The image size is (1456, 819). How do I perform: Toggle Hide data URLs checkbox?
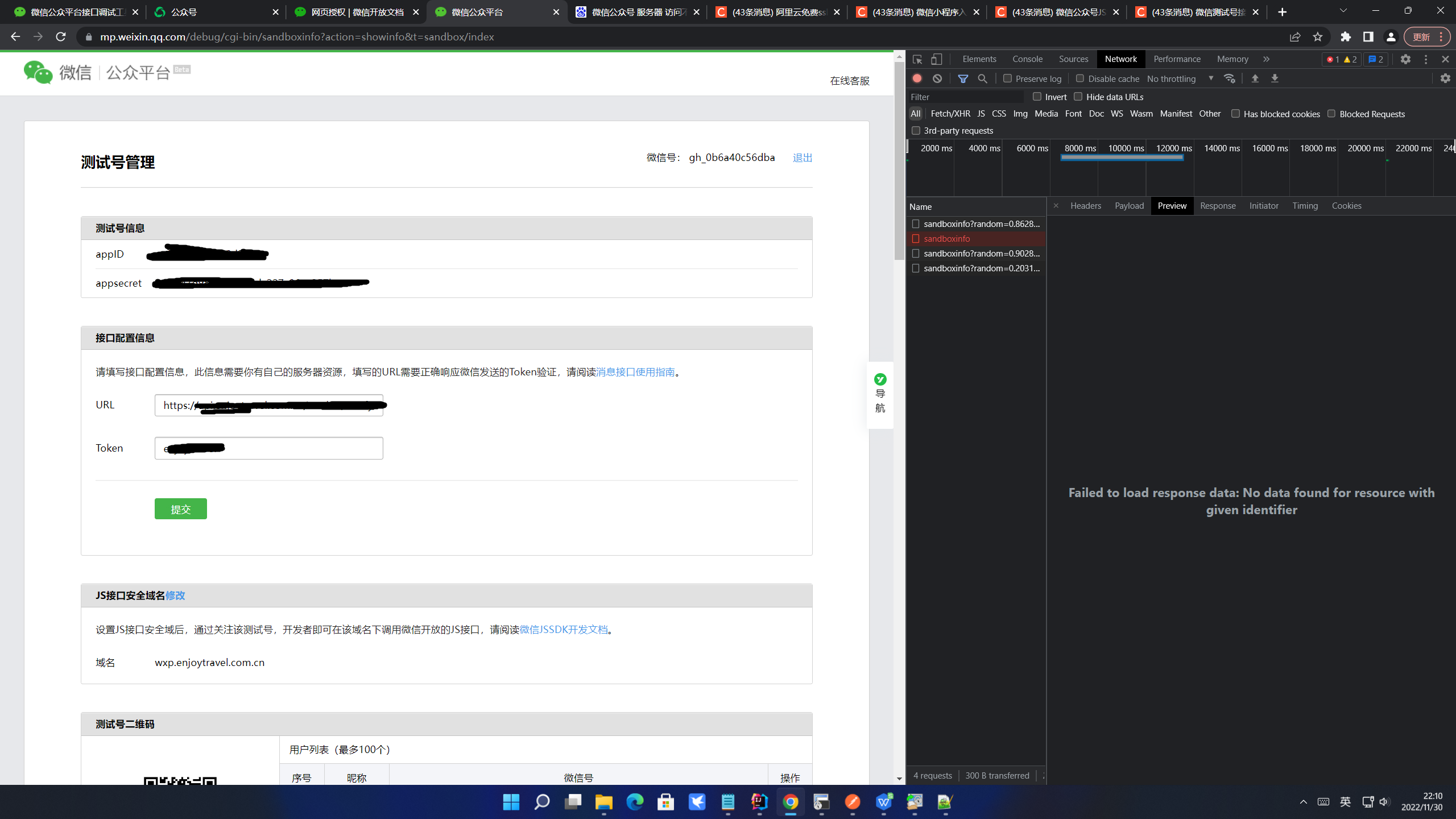pyautogui.click(x=1078, y=97)
